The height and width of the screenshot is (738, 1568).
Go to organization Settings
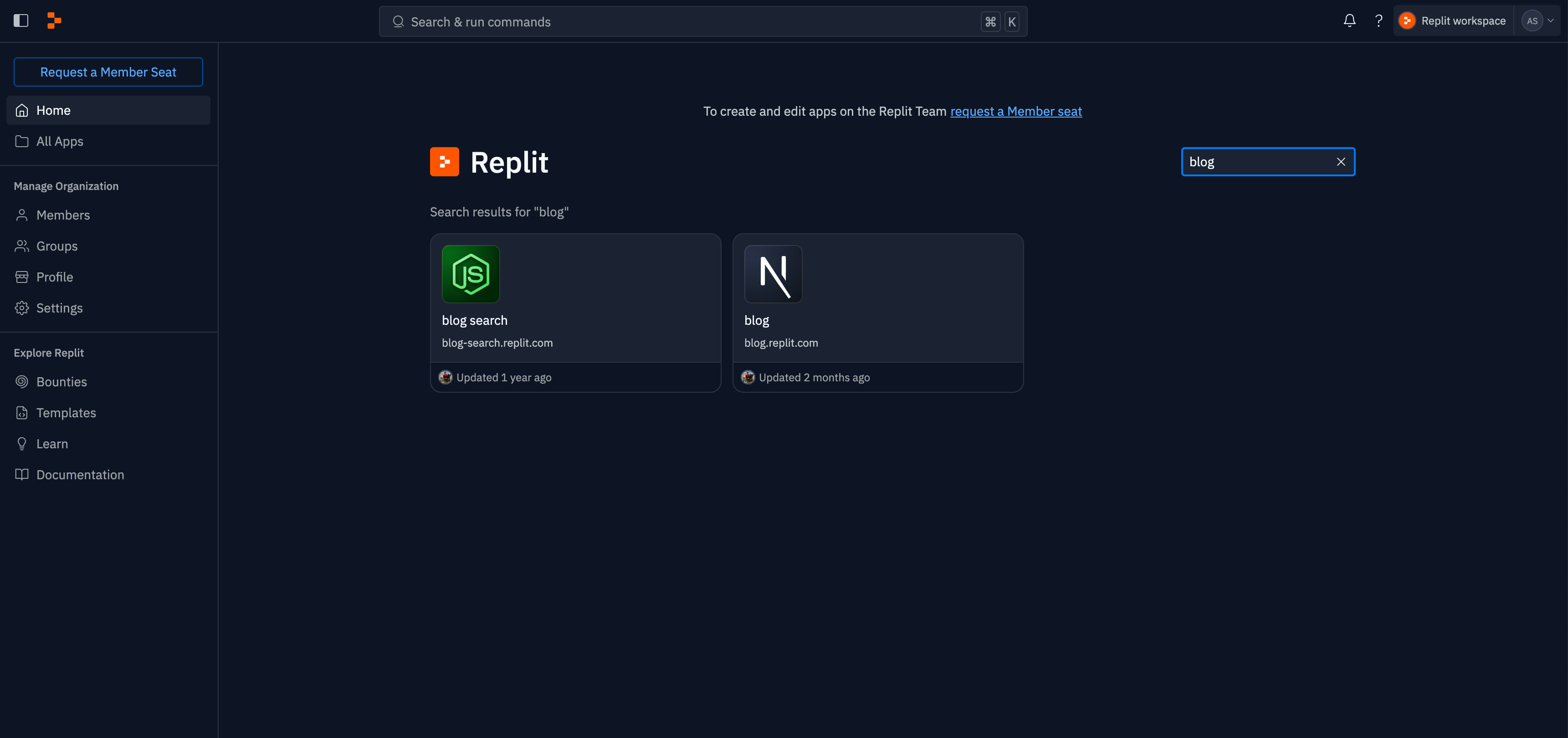pyautogui.click(x=59, y=308)
